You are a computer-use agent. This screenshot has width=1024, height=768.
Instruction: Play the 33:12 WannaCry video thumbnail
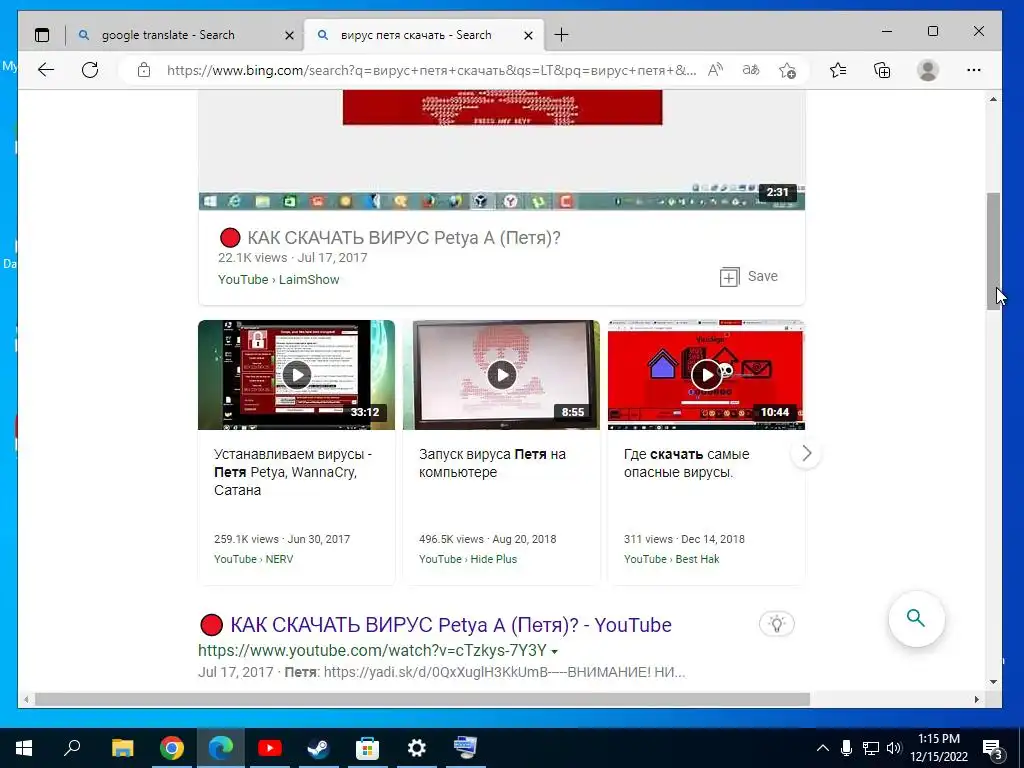[296, 375]
